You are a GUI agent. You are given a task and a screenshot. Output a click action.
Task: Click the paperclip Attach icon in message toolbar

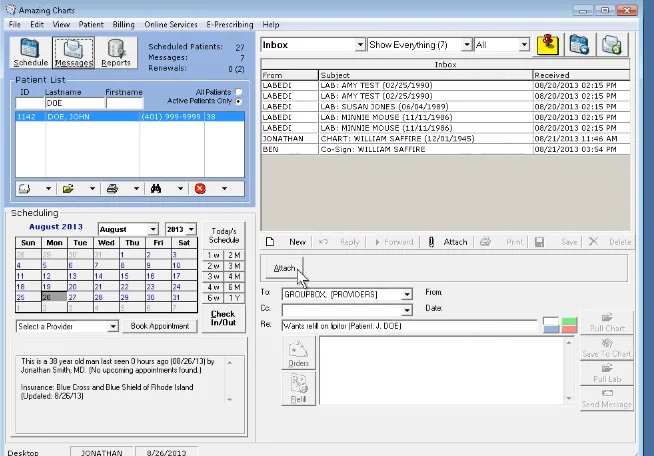pos(431,242)
